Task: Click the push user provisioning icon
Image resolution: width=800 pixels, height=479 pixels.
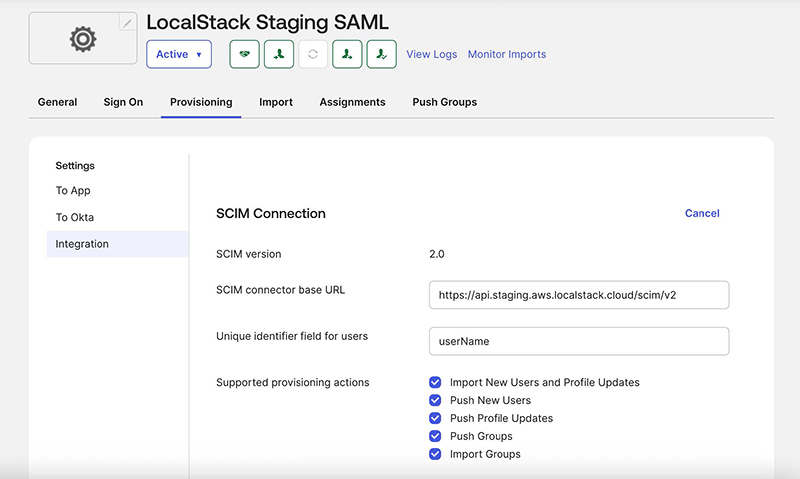Action: (279, 54)
